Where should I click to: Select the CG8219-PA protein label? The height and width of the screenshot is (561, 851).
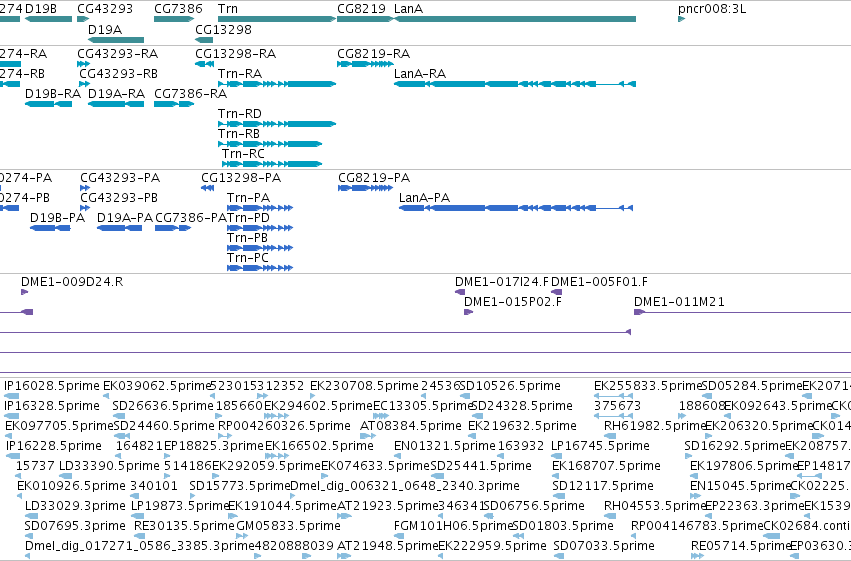[374, 178]
